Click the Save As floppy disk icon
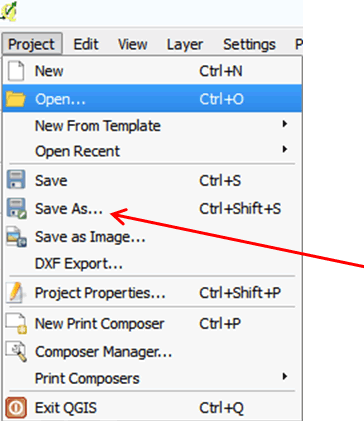The width and height of the screenshot is (364, 421). pos(16,209)
